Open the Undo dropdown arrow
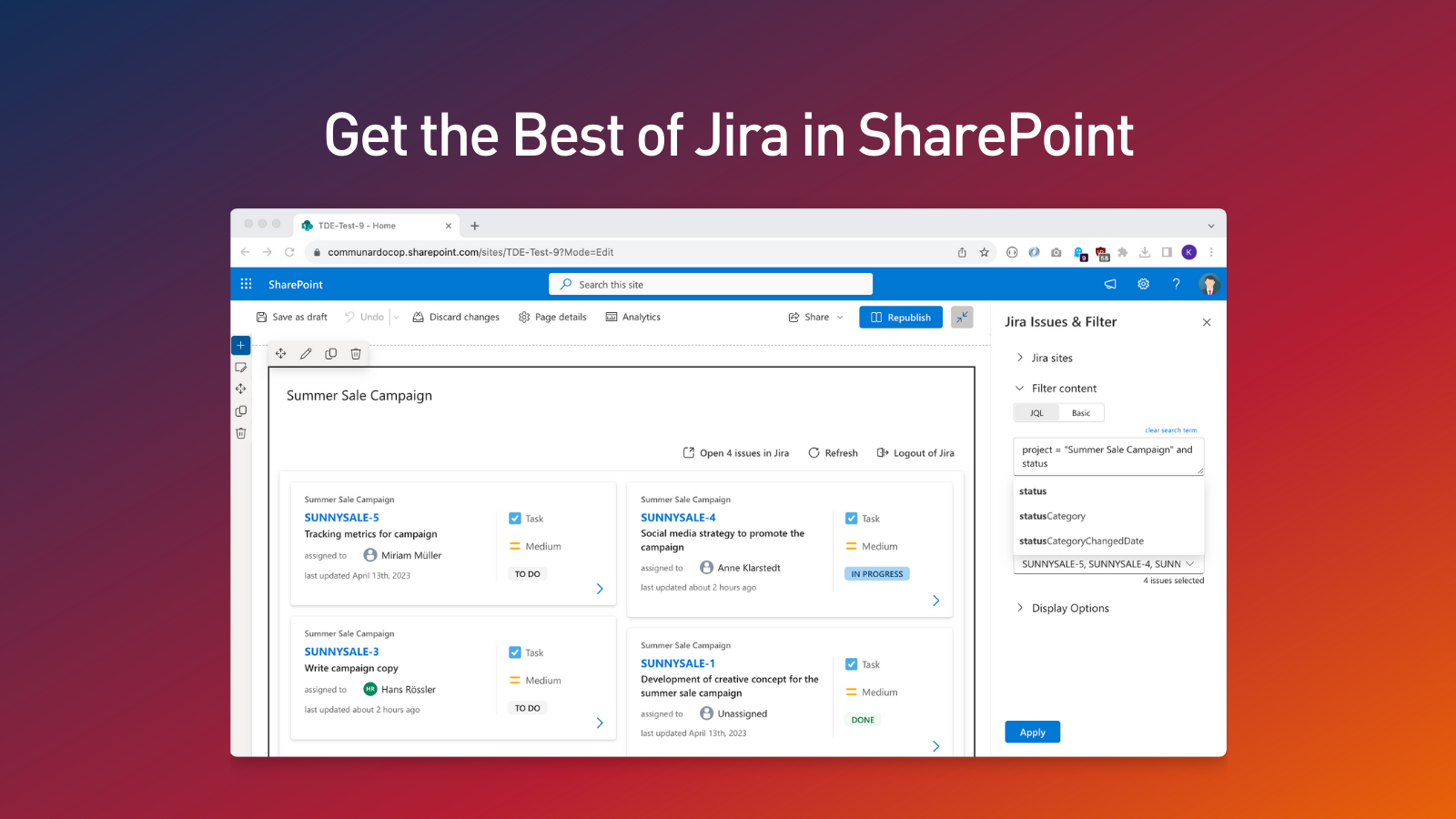Image resolution: width=1456 pixels, height=819 pixels. tap(397, 317)
